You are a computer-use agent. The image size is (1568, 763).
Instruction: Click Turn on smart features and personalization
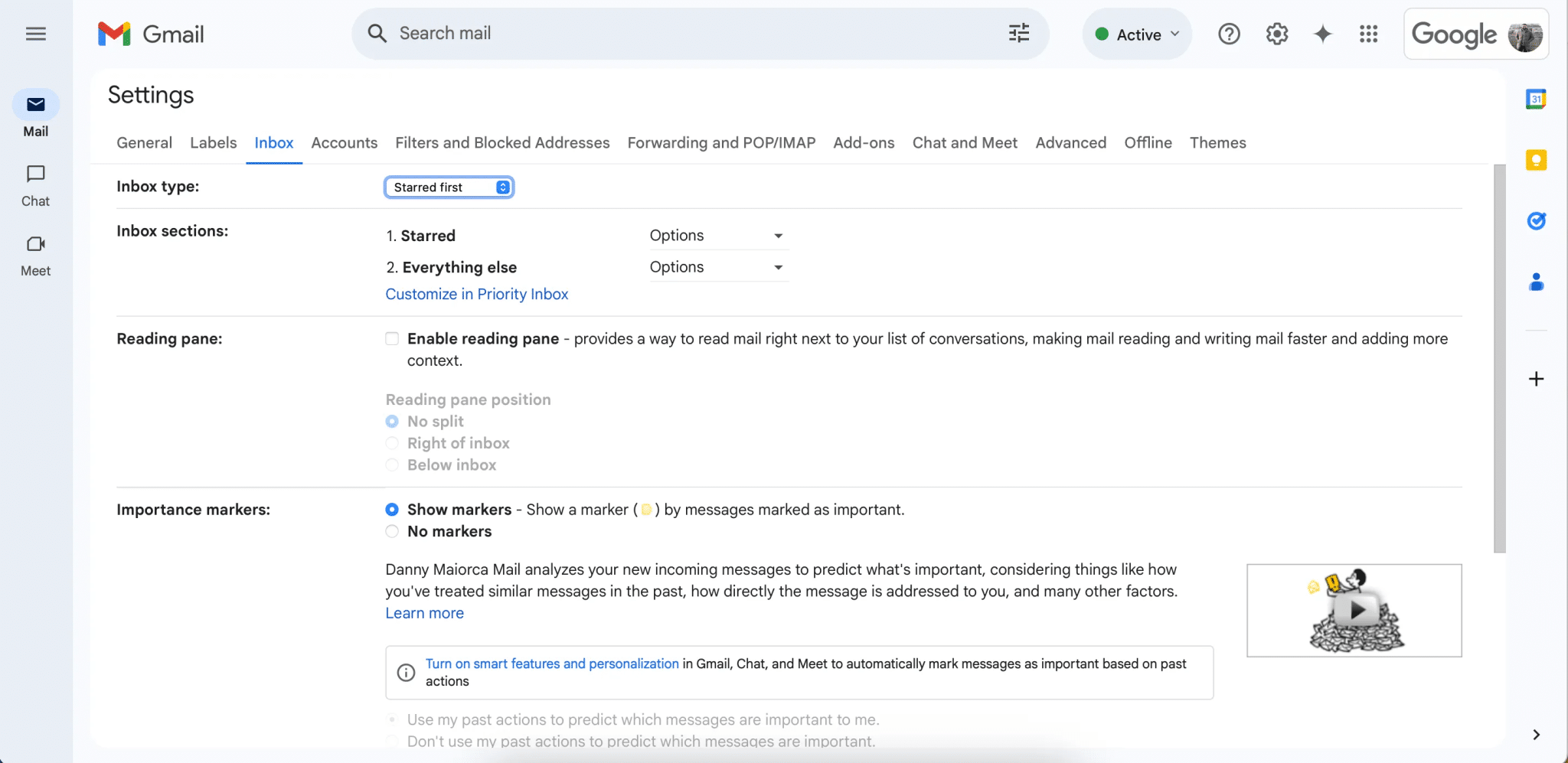[551, 663]
